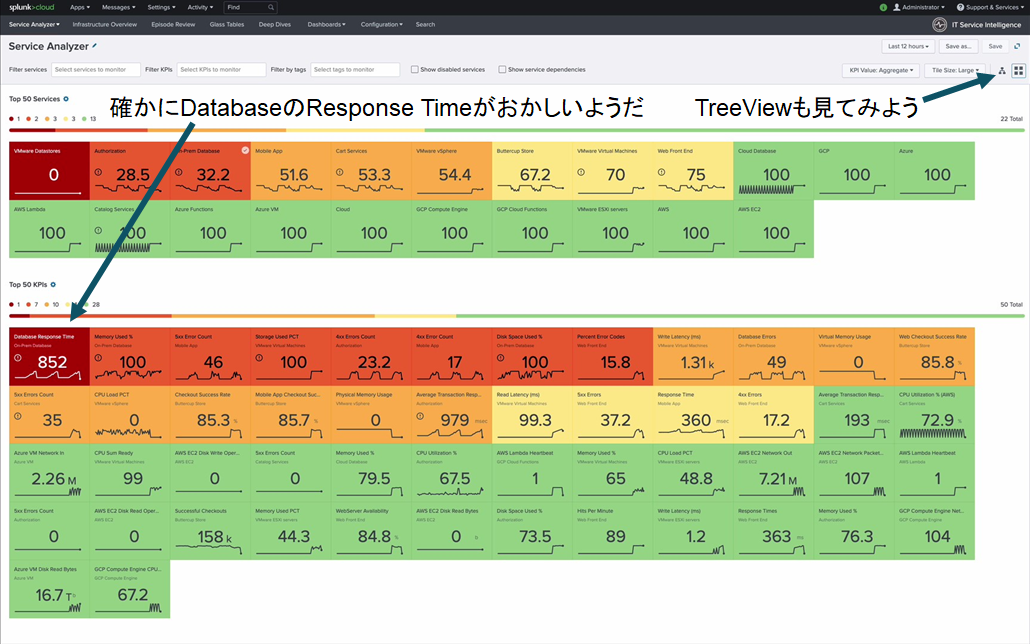Click alert icon on VMware Virtual Machines tile

pos(581,172)
